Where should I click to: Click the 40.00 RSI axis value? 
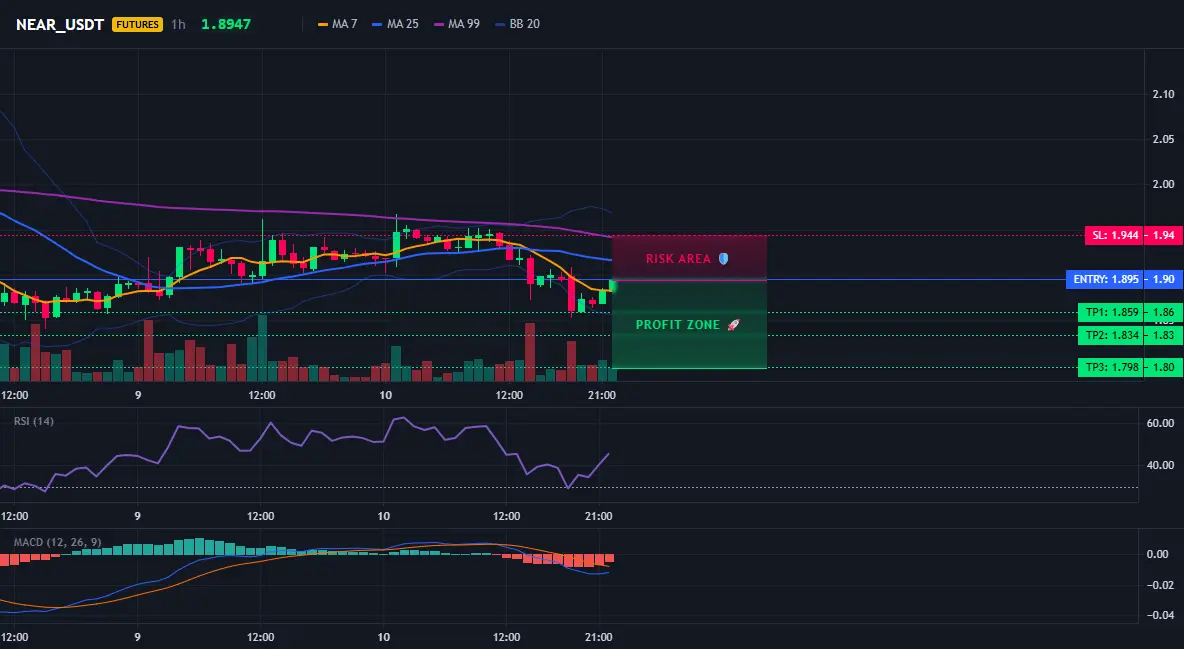(x=1161, y=465)
